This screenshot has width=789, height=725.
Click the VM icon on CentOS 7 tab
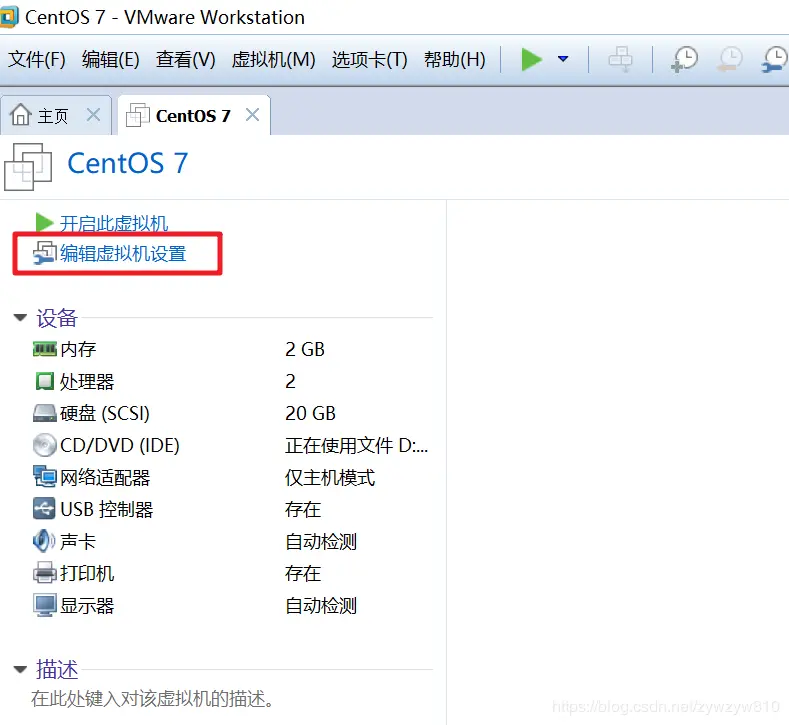(137, 115)
